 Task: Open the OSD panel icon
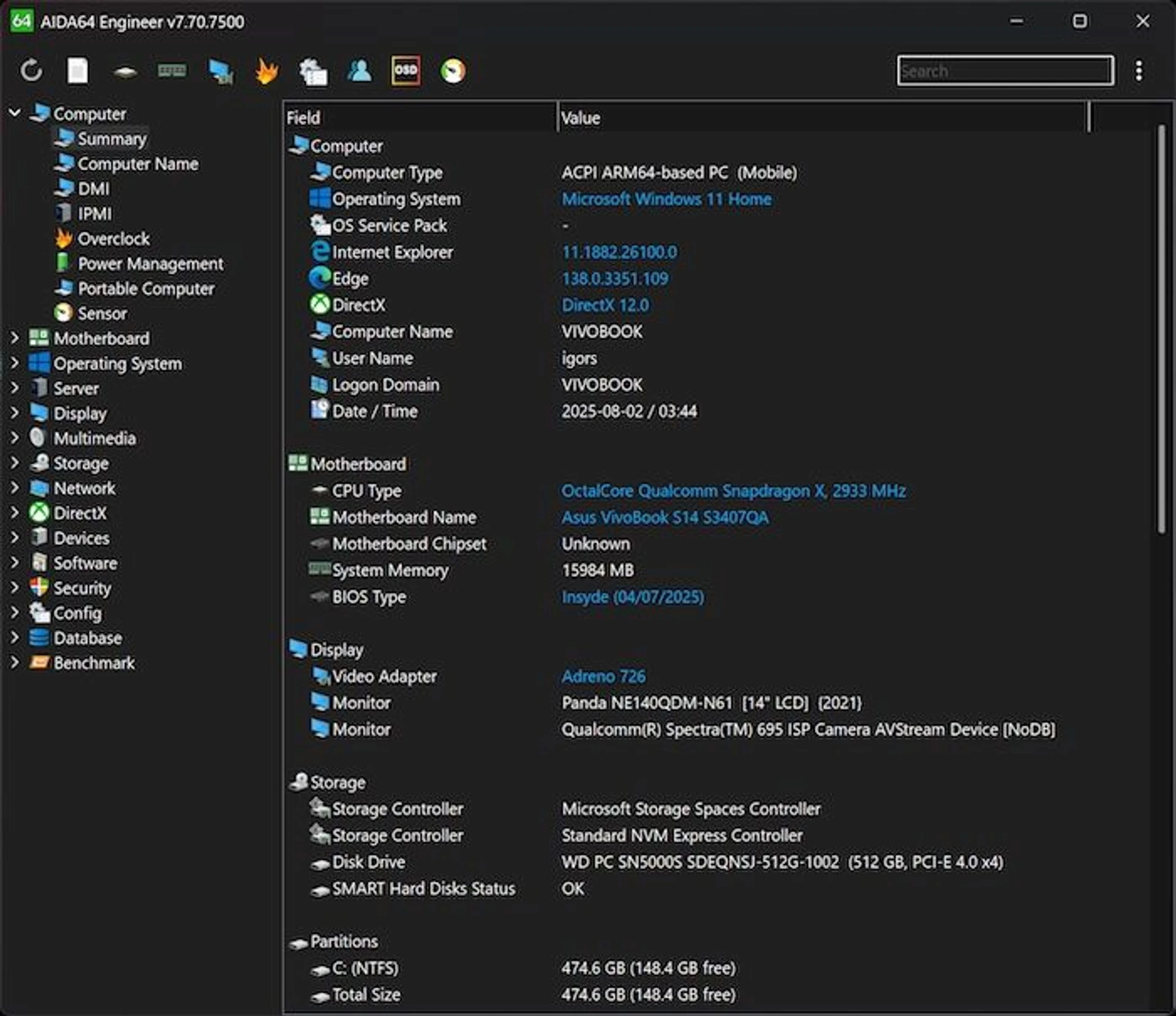point(405,70)
